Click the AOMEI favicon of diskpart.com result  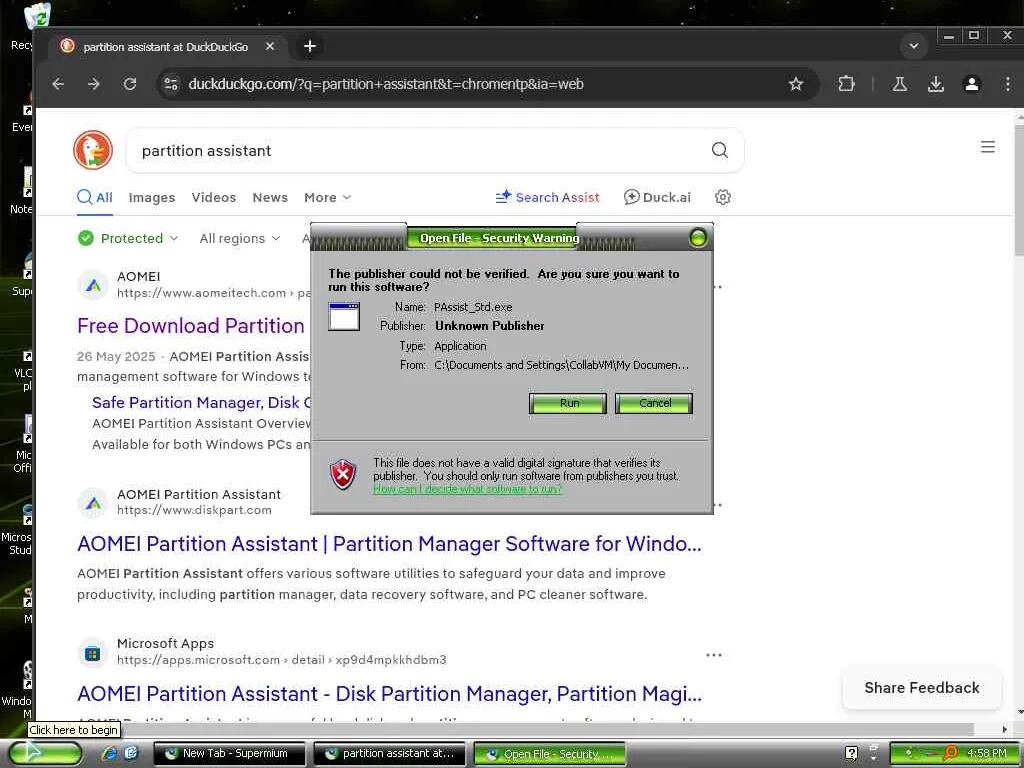coord(93,502)
